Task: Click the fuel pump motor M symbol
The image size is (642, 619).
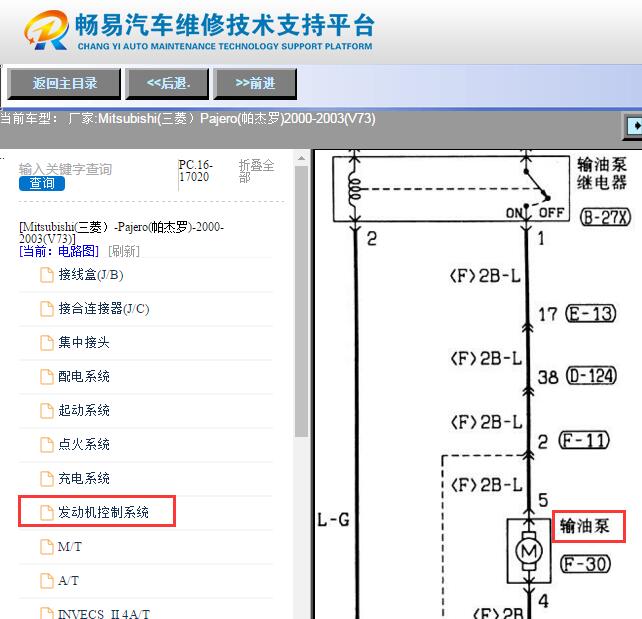Action: click(529, 551)
